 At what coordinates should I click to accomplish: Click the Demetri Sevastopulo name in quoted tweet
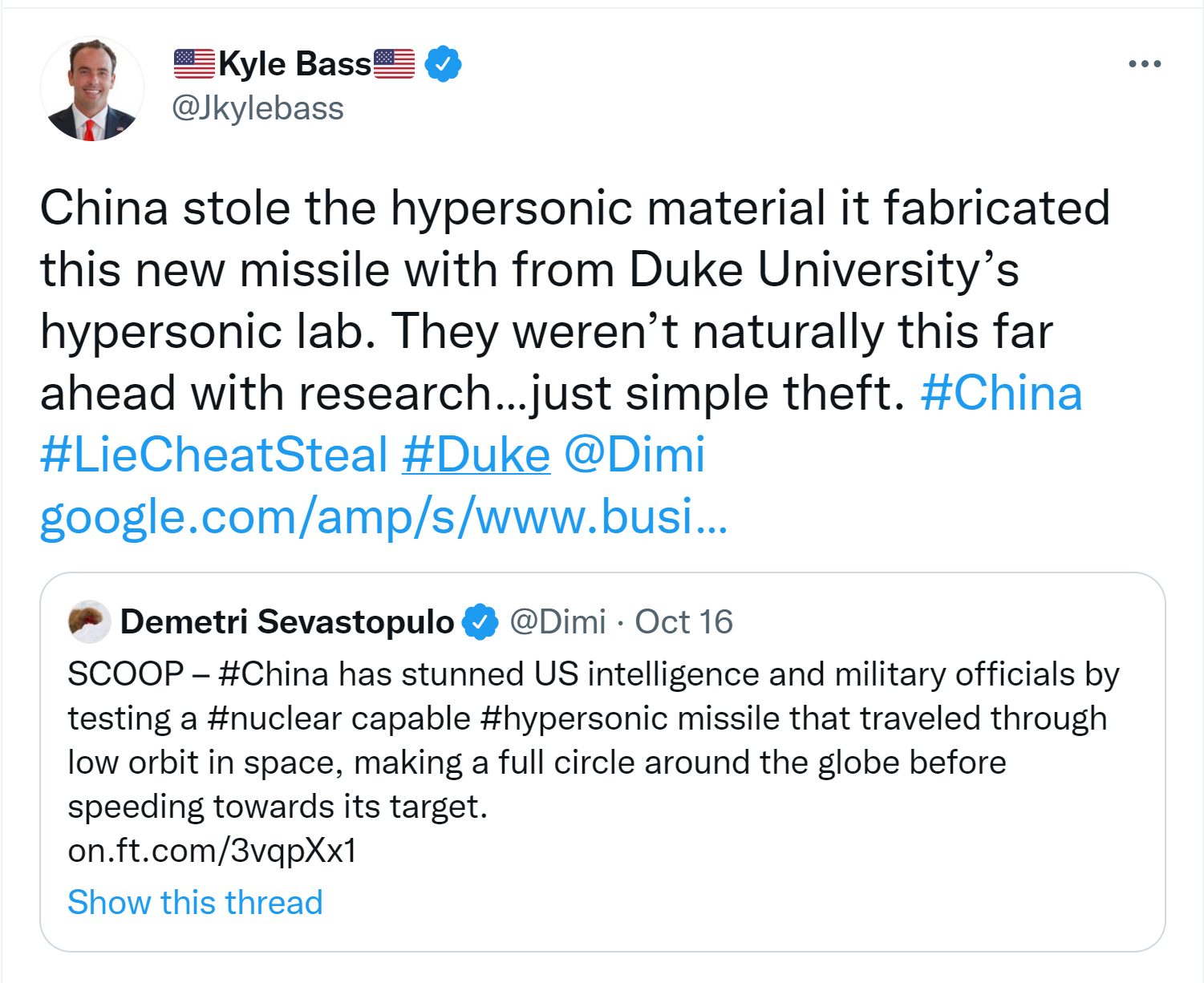pos(287,622)
